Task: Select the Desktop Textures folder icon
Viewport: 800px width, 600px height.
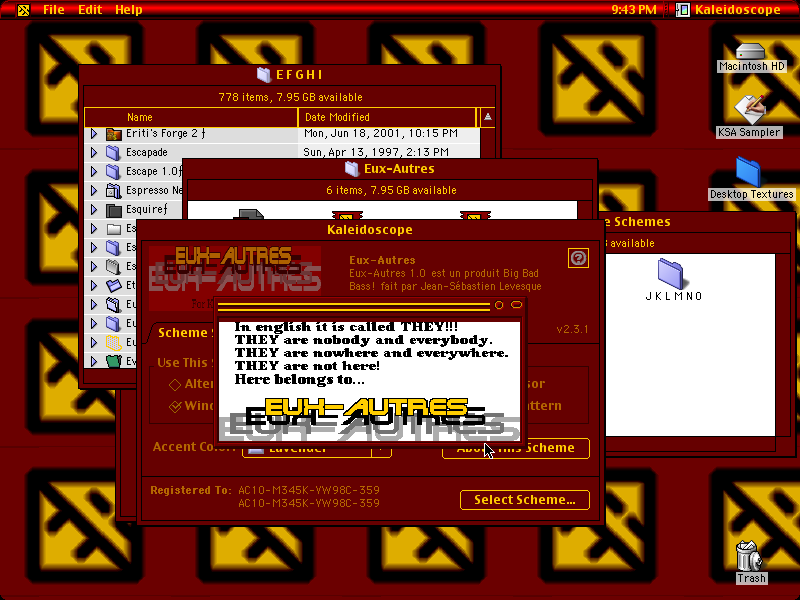Action: click(x=748, y=172)
